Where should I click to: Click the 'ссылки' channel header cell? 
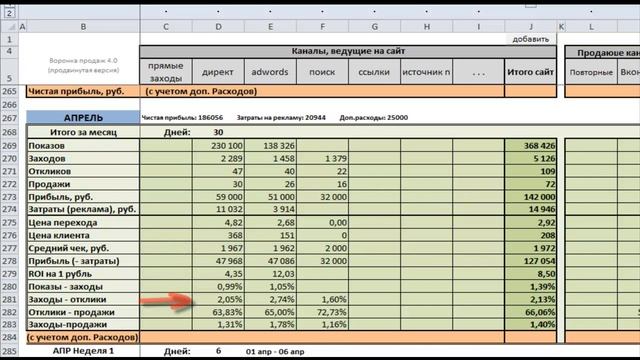pyautogui.click(x=374, y=72)
